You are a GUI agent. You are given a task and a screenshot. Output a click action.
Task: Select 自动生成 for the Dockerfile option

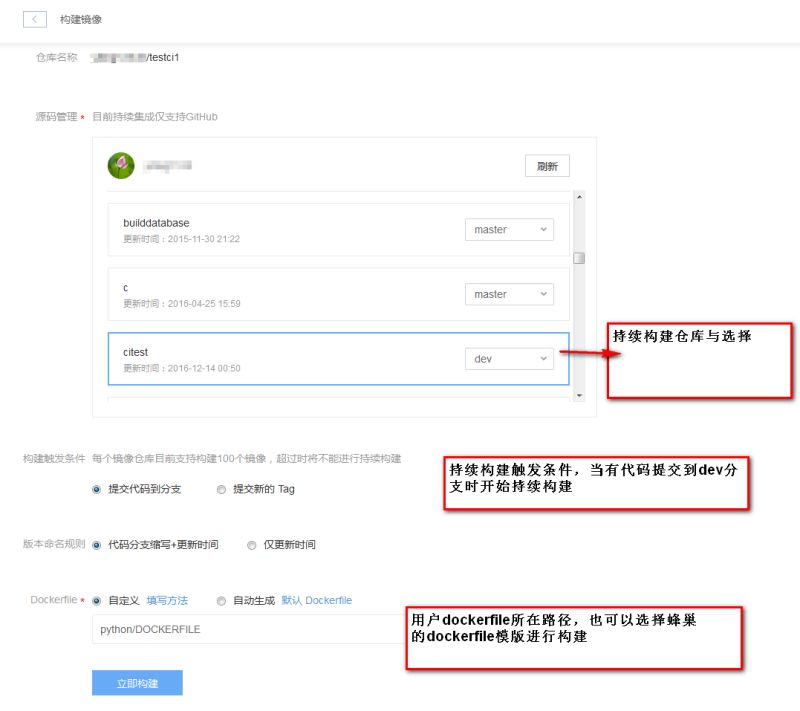tap(222, 601)
